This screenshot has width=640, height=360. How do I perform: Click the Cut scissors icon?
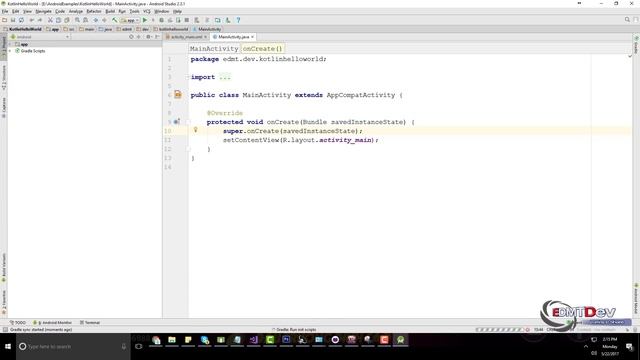(x=50, y=20)
